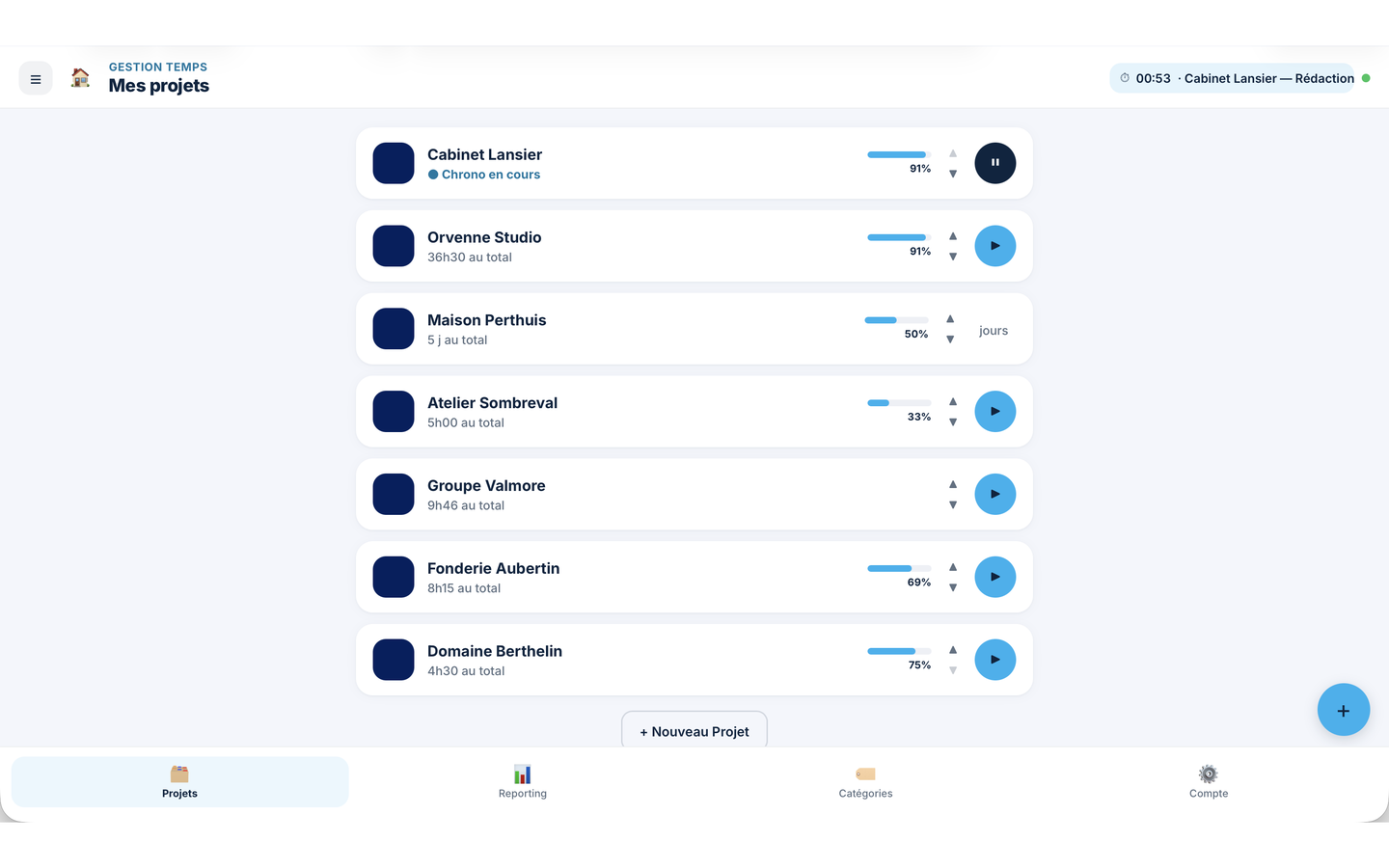Move Cabinet Lansier down in list

coord(953,174)
